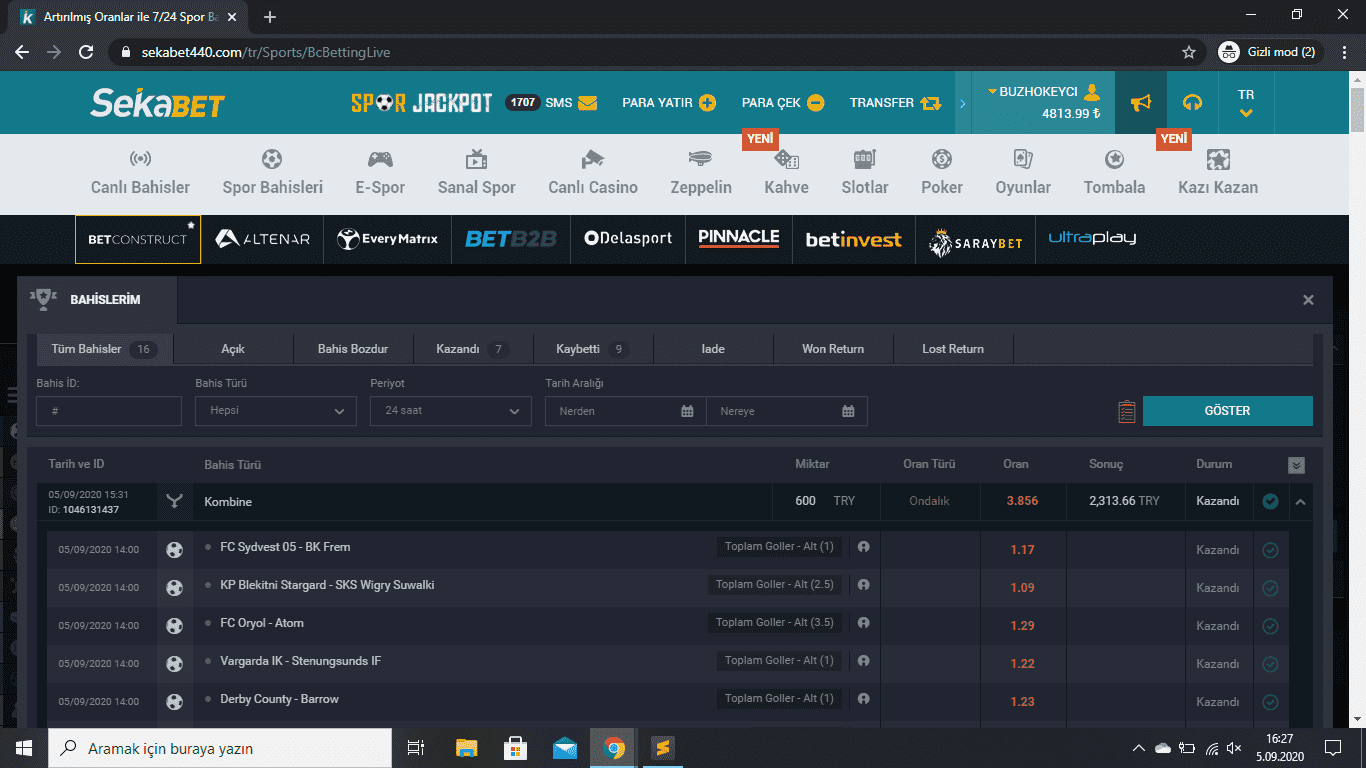Image resolution: width=1366 pixels, height=768 pixels.
Task: Collapse Kombine bet details chevron
Action: (1300, 502)
